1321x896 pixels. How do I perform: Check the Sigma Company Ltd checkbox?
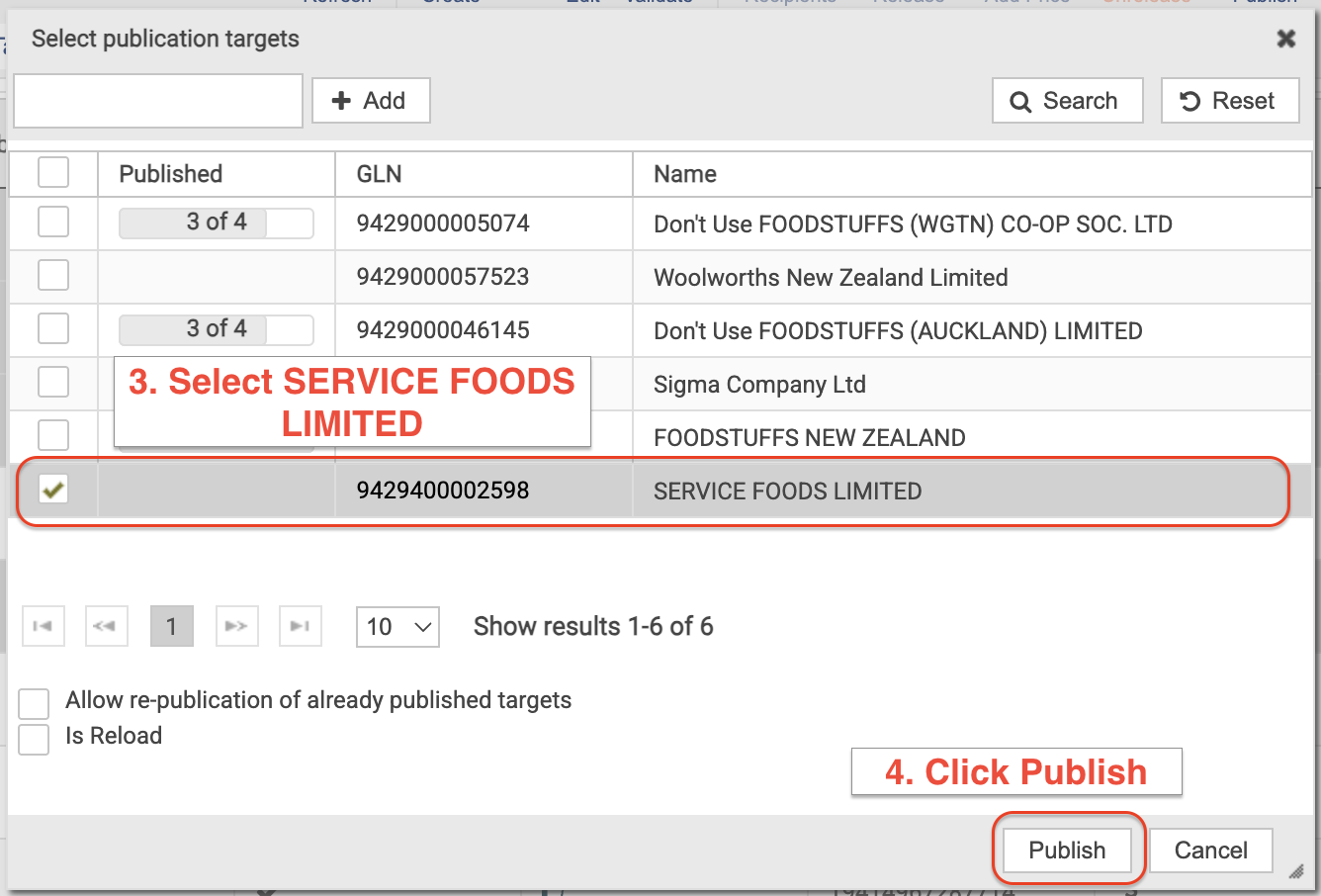[x=53, y=382]
